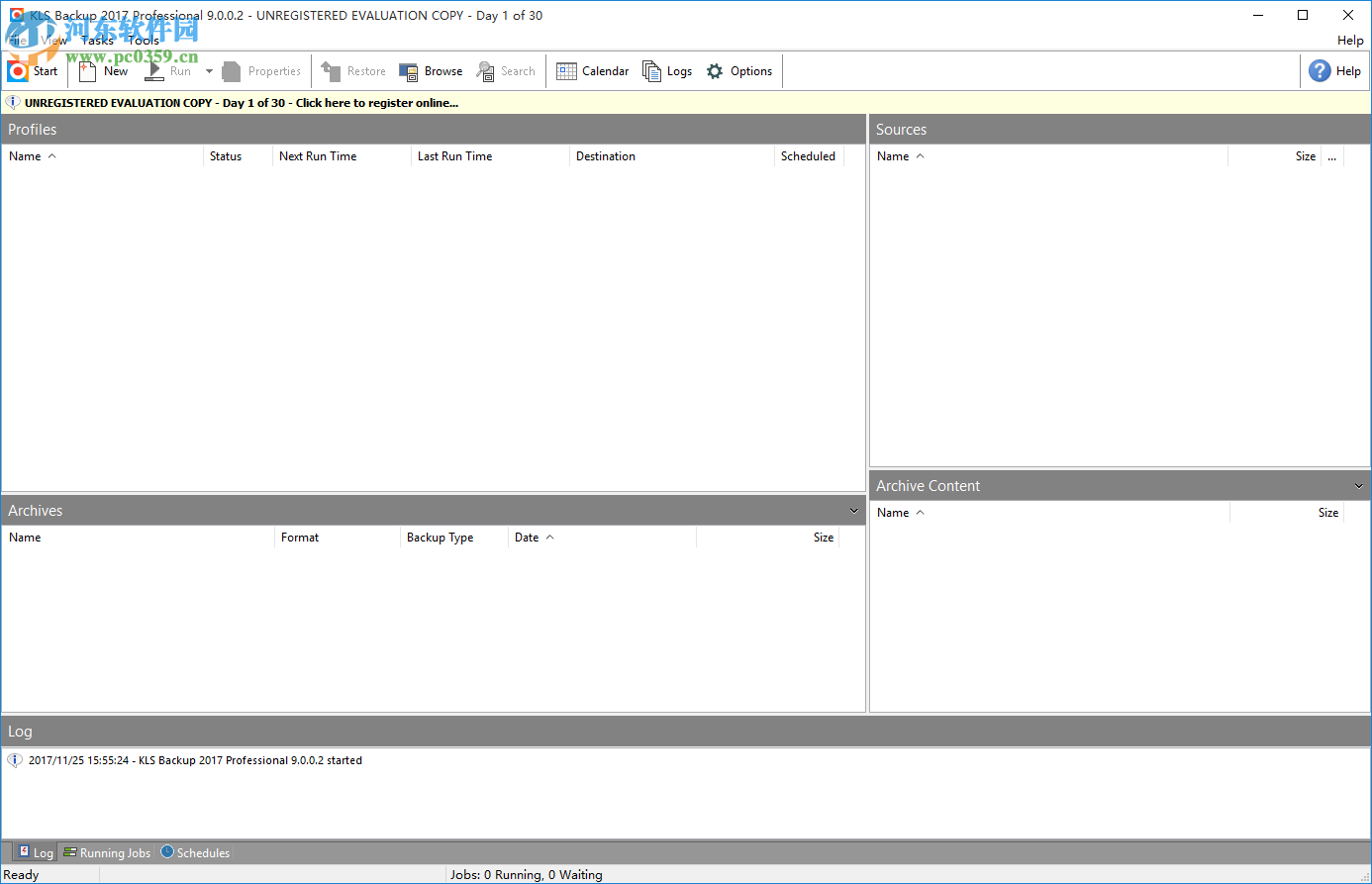Screen dimensions: 1372x884
Task: Sort Sources by the Name column
Action: pyautogui.click(x=1049, y=156)
